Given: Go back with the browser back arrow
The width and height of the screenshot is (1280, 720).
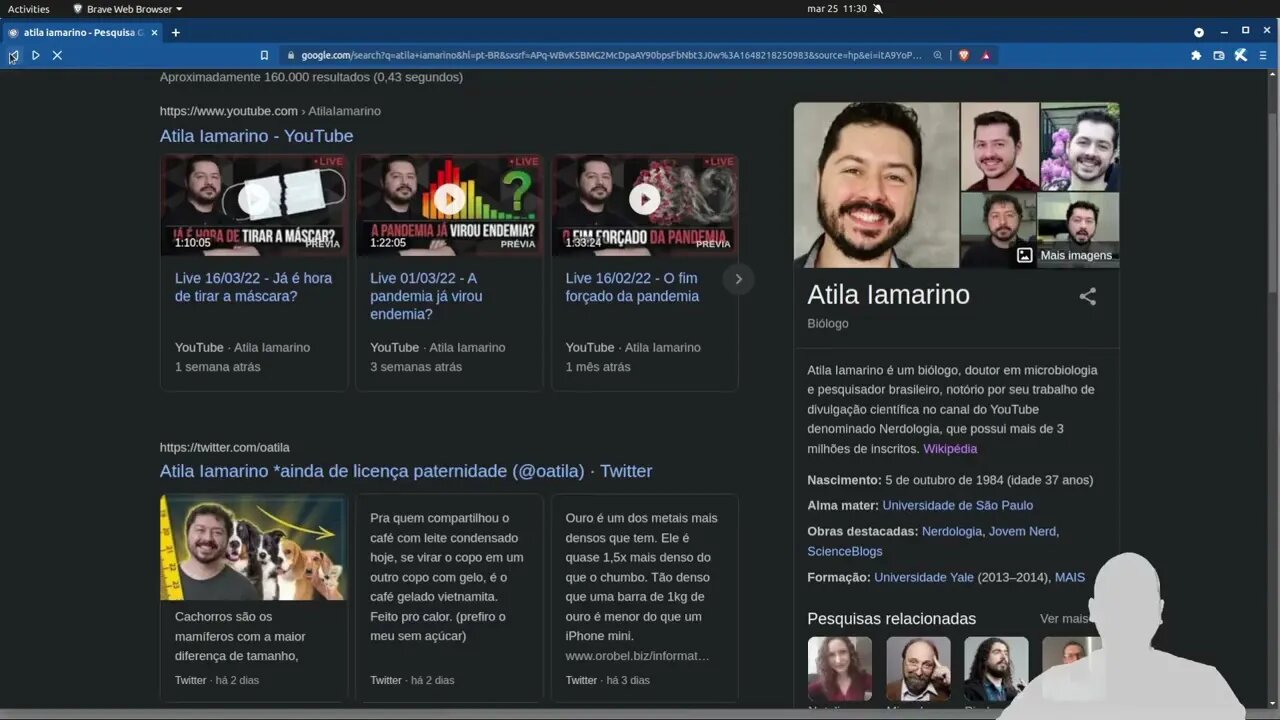Looking at the screenshot, I should [13, 55].
